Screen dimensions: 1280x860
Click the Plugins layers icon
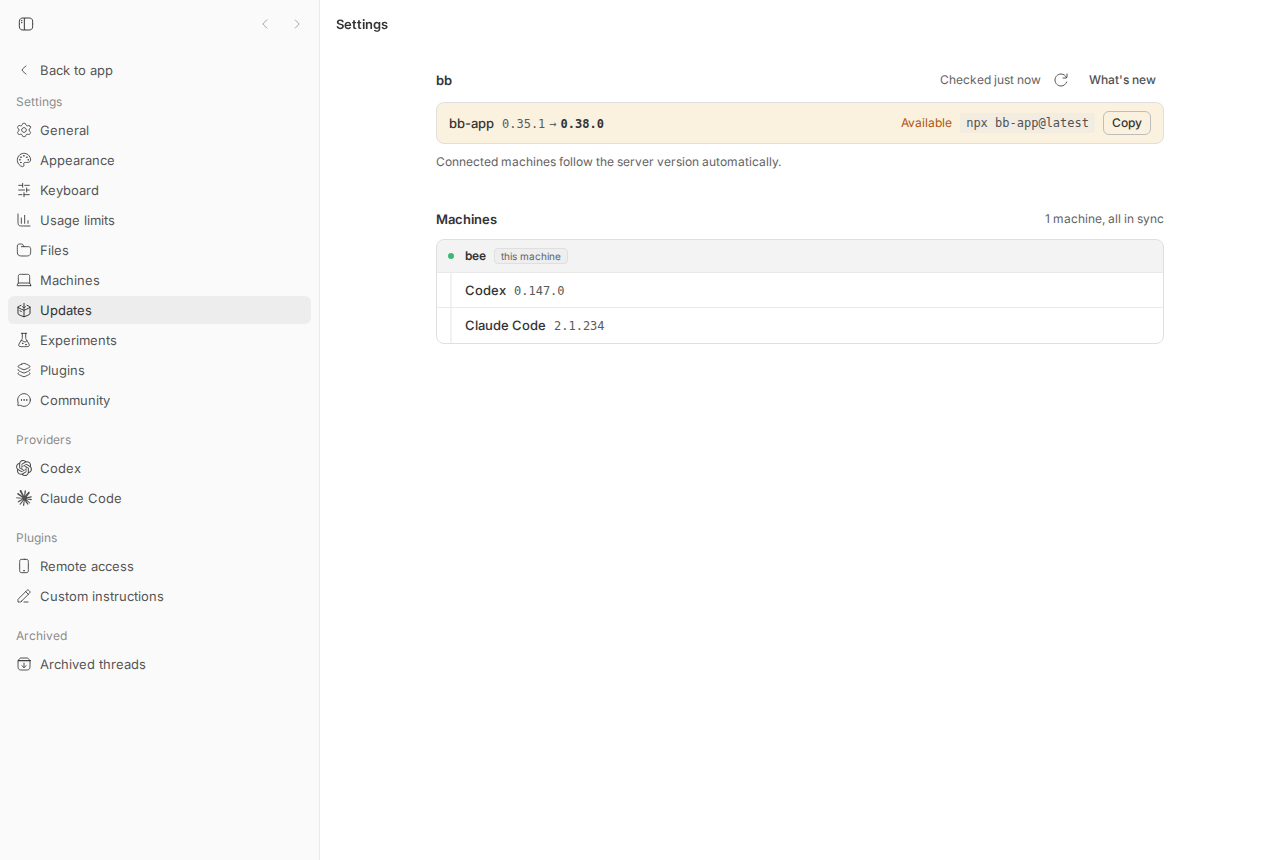click(24, 370)
